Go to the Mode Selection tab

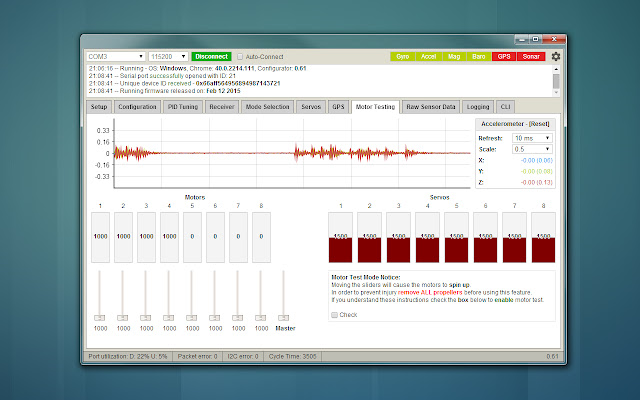coord(268,105)
